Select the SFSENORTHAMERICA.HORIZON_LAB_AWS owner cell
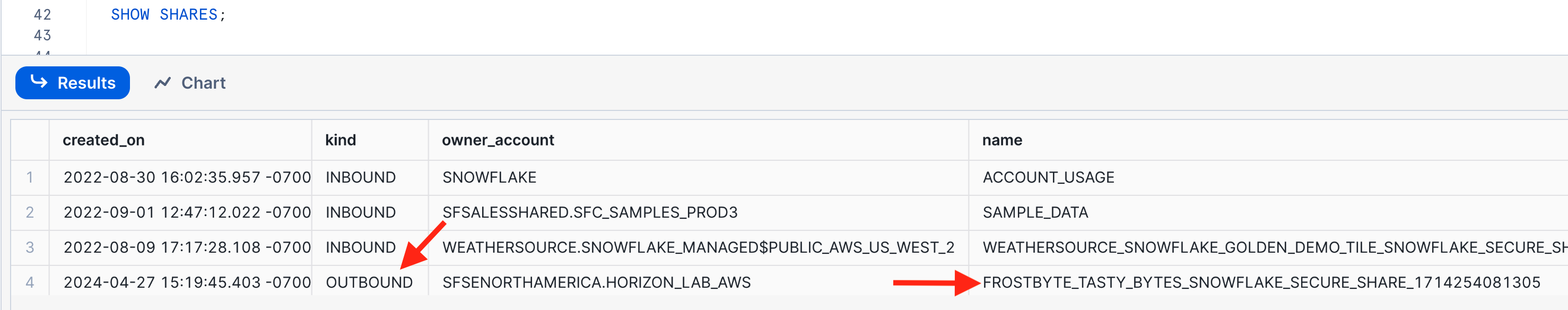This screenshot has width=1568, height=310. coord(596,282)
